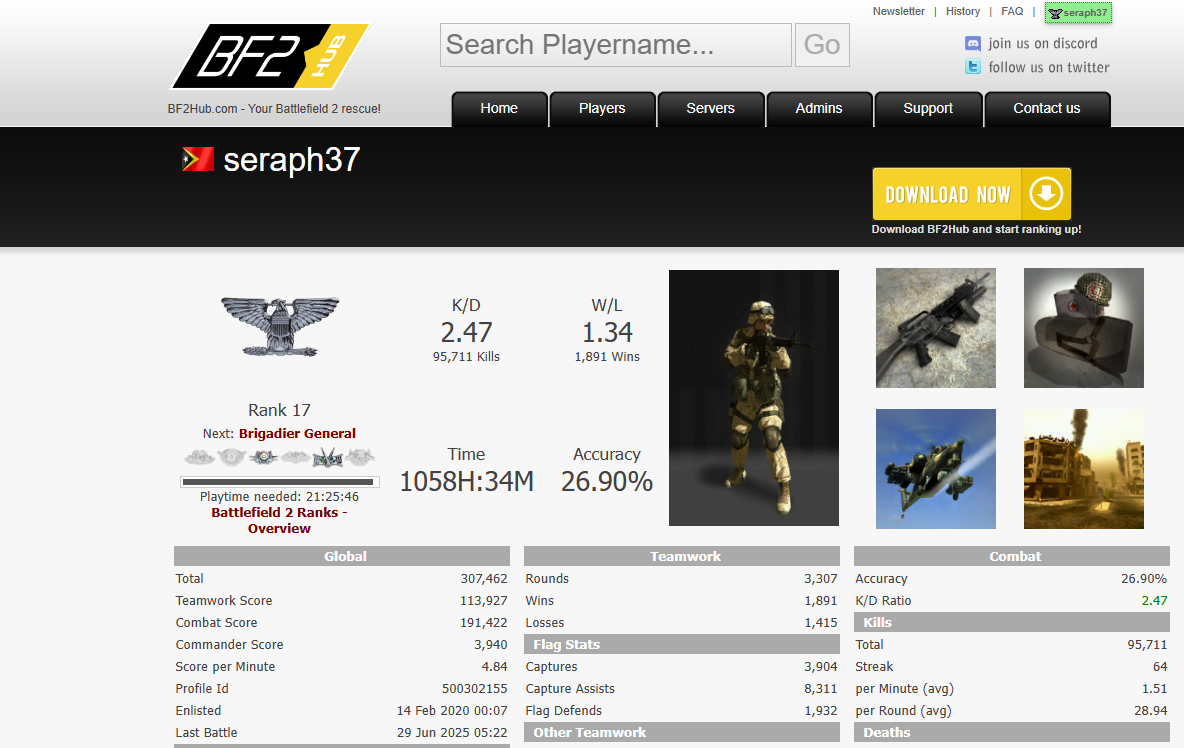Click the DOWNLOAD NOW button
This screenshot has height=748, width=1184.
(x=972, y=194)
